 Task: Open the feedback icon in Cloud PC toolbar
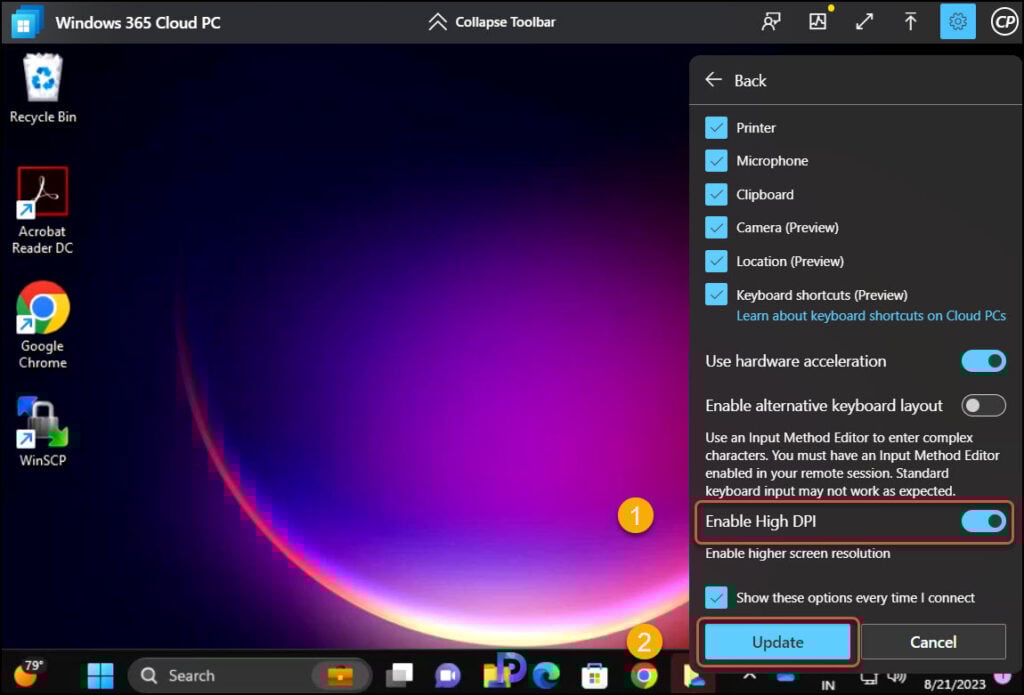pyautogui.click(x=771, y=22)
